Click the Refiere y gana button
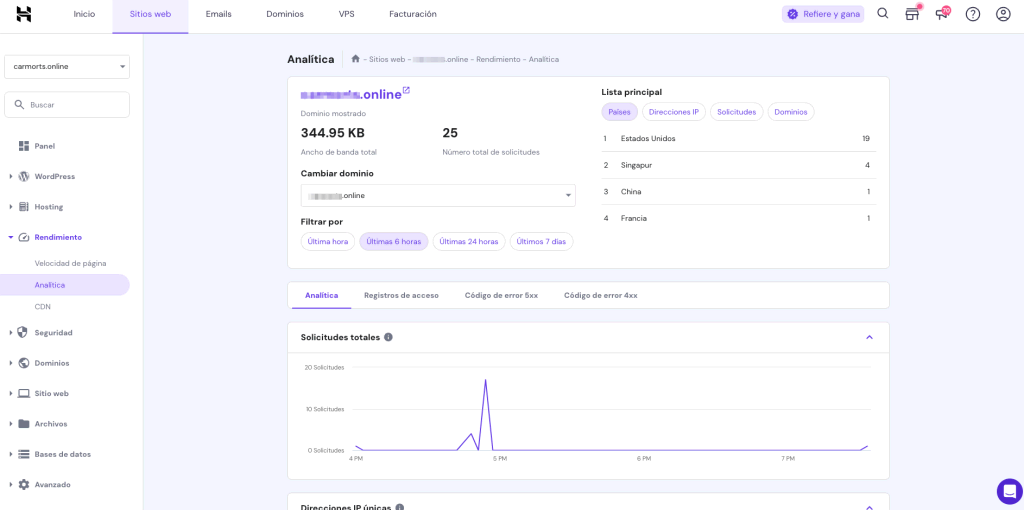Image resolution: width=1024 pixels, height=510 pixels. coord(823,14)
